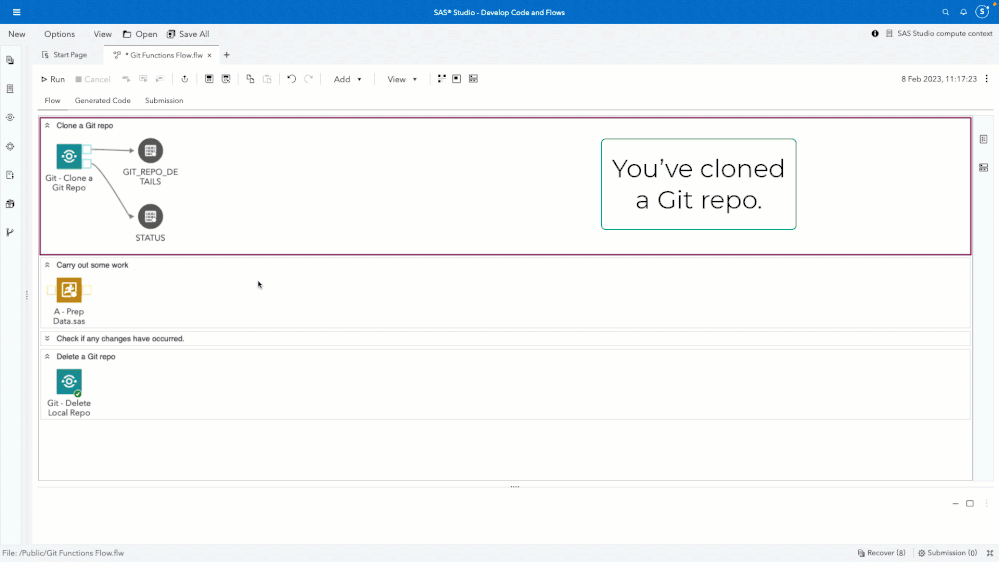The height and width of the screenshot is (562, 999).
Task: Select the GIT_REPO_DETAILS table node
Action: pos(150,150)
